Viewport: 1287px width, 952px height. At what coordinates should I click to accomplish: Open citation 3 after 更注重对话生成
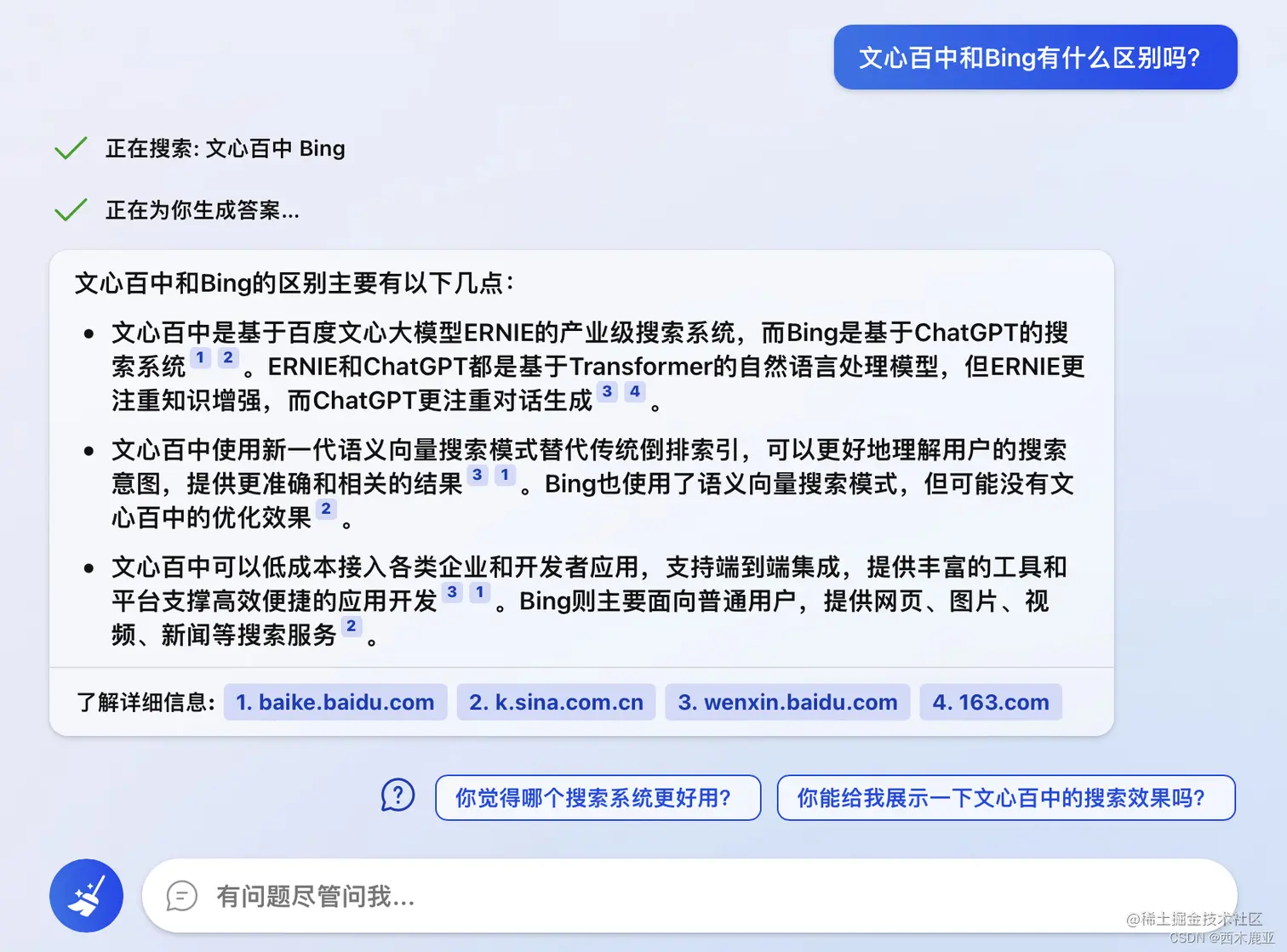607,392
